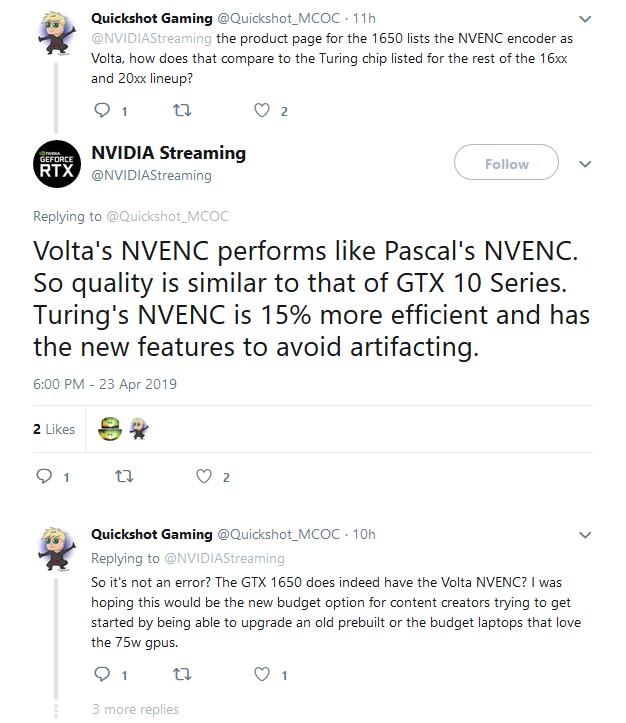Like the first Quickshot Gaming tweet
626x723 pixels.
(262, 111)
